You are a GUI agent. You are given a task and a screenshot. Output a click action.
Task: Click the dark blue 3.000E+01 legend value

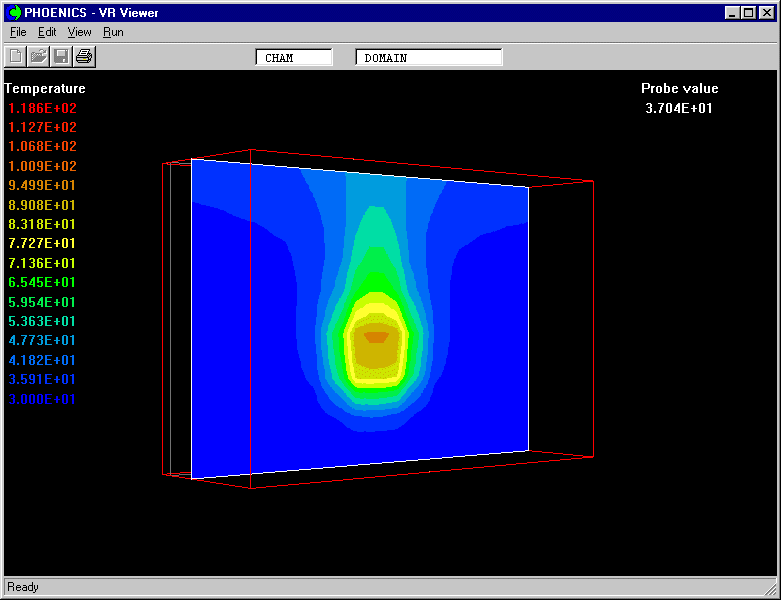click(x=42, y=399)
